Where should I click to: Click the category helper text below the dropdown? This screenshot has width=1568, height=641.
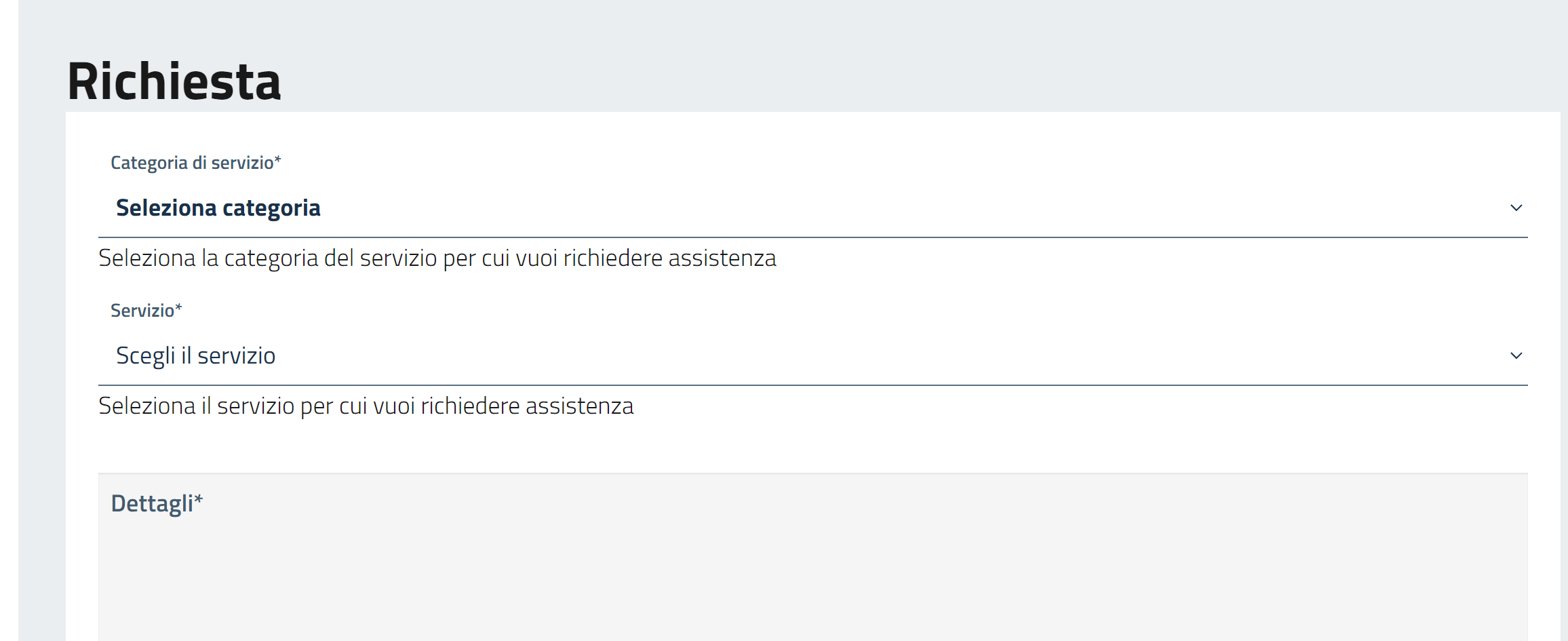(438, 258)
